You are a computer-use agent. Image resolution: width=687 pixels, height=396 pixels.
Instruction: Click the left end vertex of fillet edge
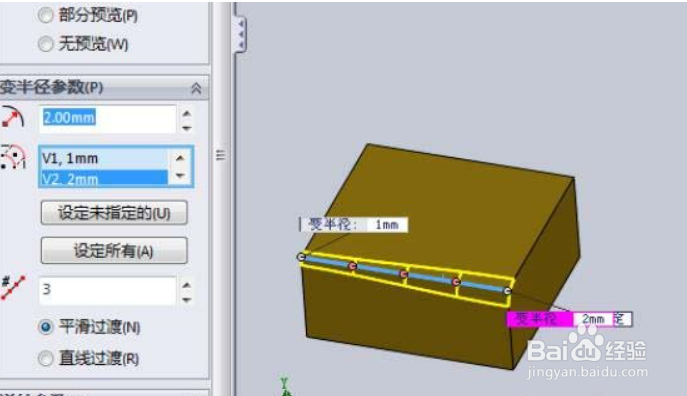coord(301,257)
